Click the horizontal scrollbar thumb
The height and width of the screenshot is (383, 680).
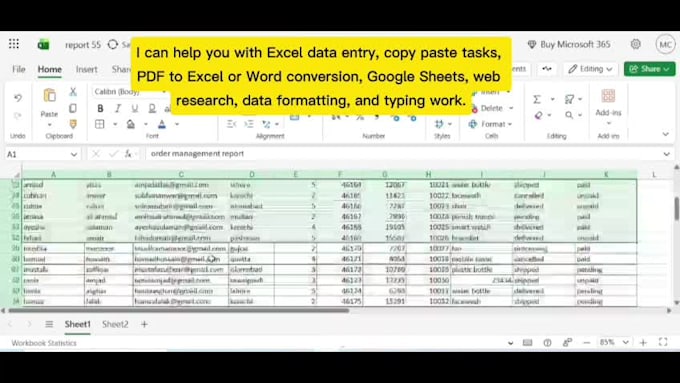(179, 311)
